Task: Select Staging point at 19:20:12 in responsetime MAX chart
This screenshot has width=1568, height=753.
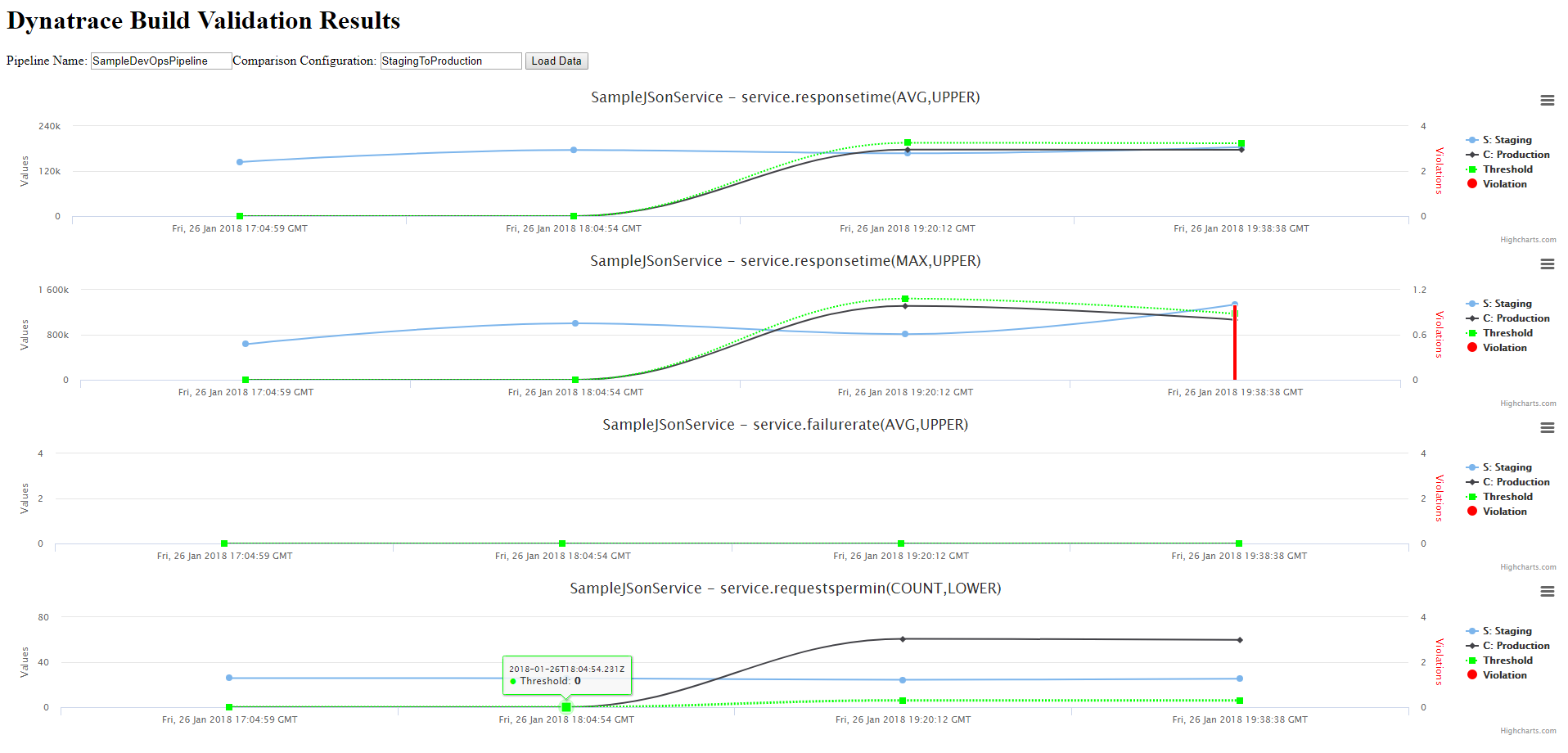Action: pos(905,334)
